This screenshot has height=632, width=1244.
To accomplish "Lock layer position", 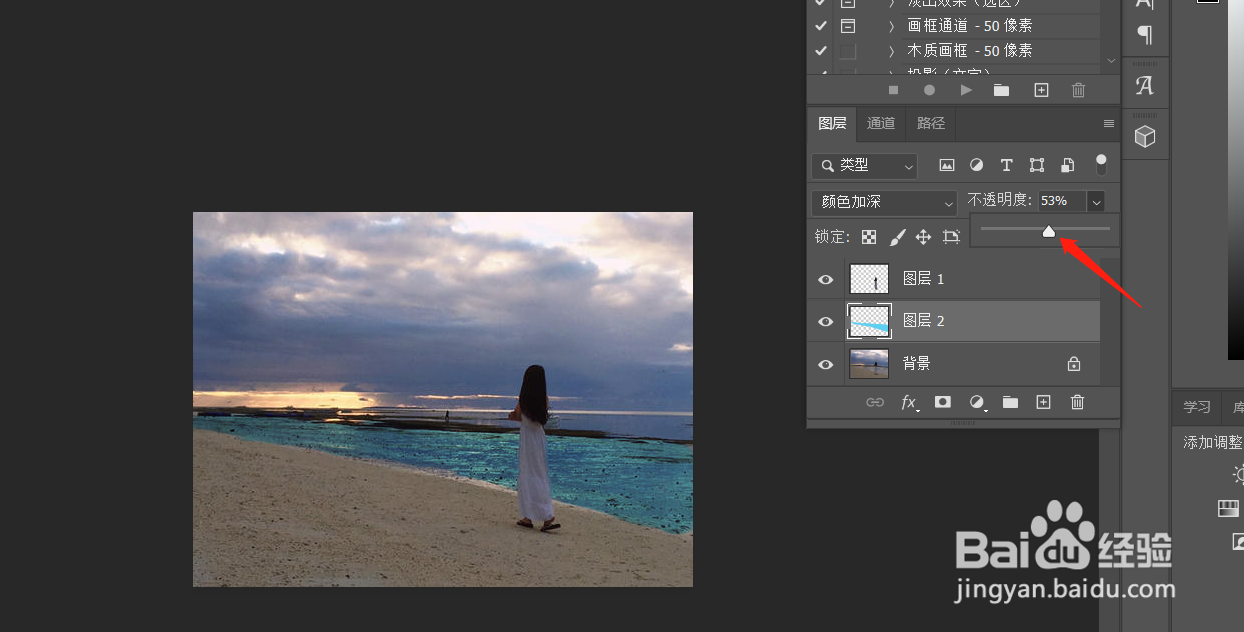I will tap(923, 237).
